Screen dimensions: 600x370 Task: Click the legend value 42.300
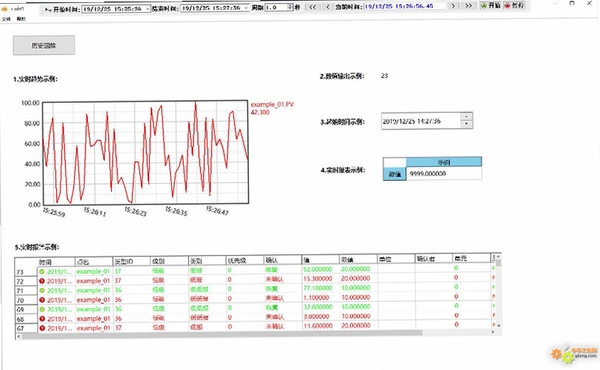(x=260, y=112)
